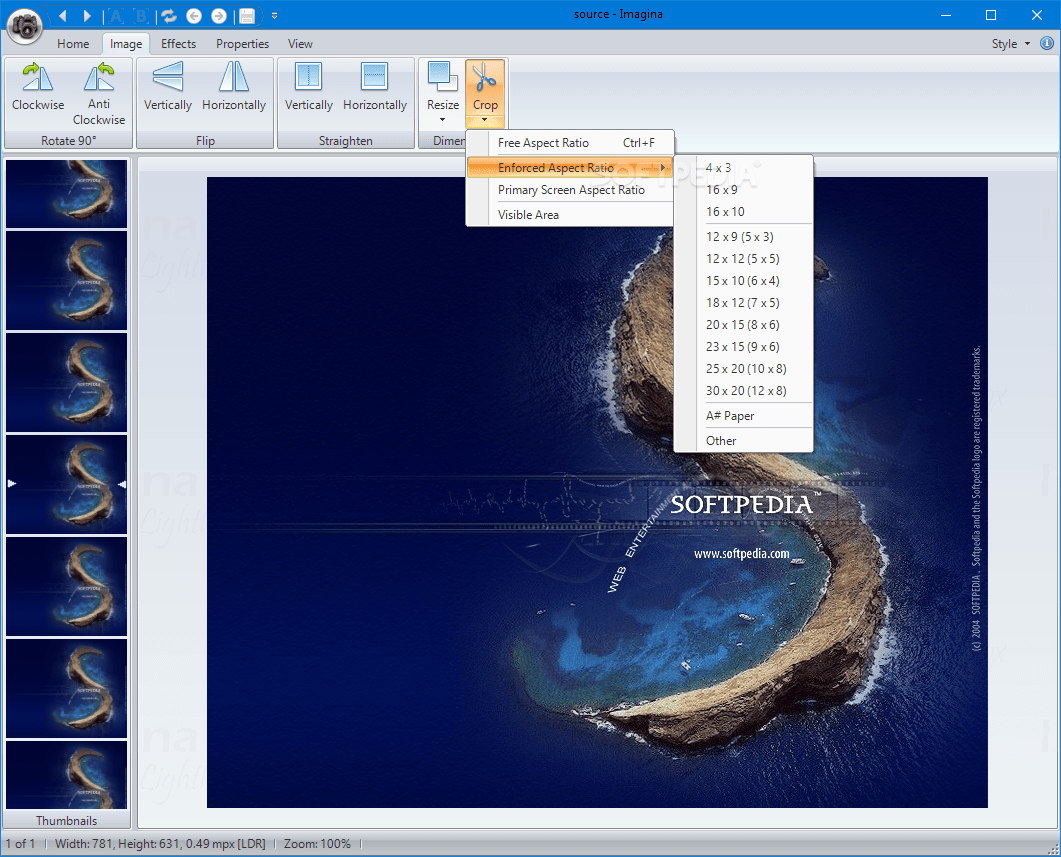Open the Effects tab

pos(179,44)
